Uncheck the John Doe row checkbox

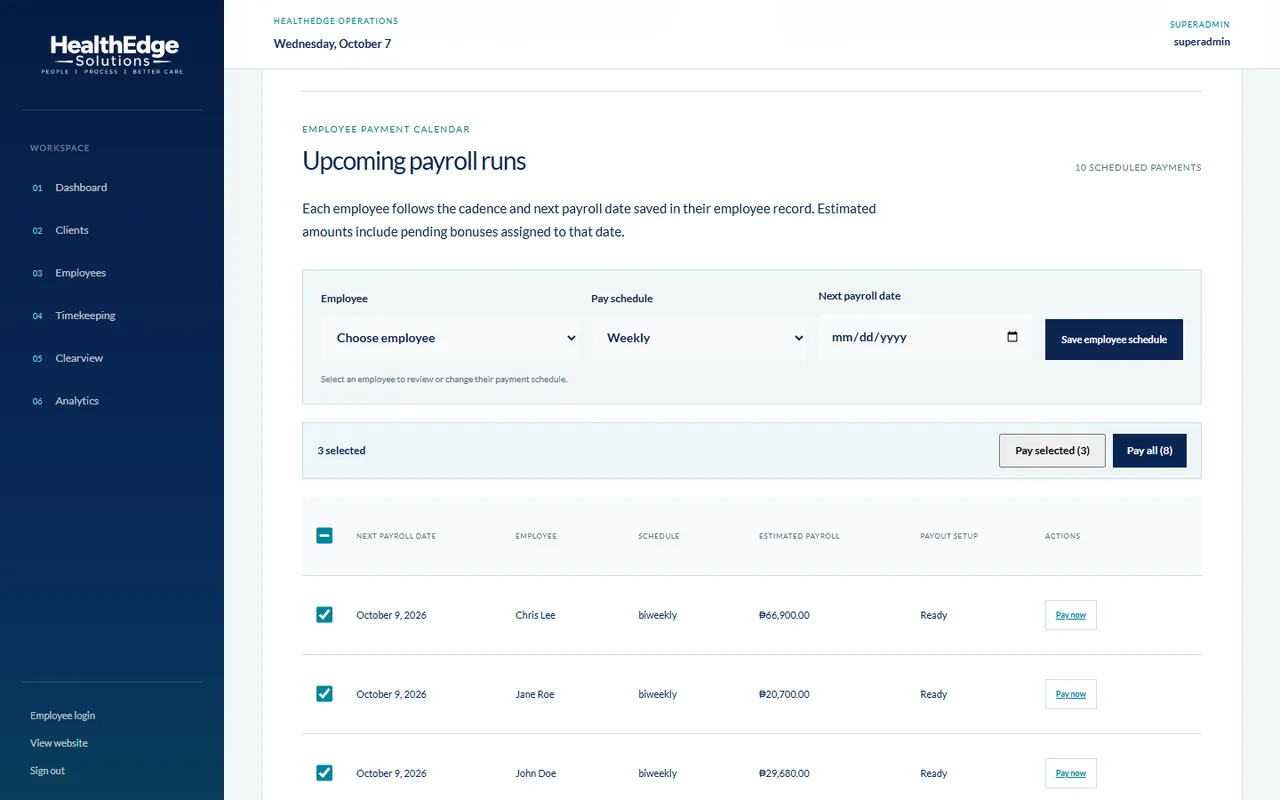(324, 773)
